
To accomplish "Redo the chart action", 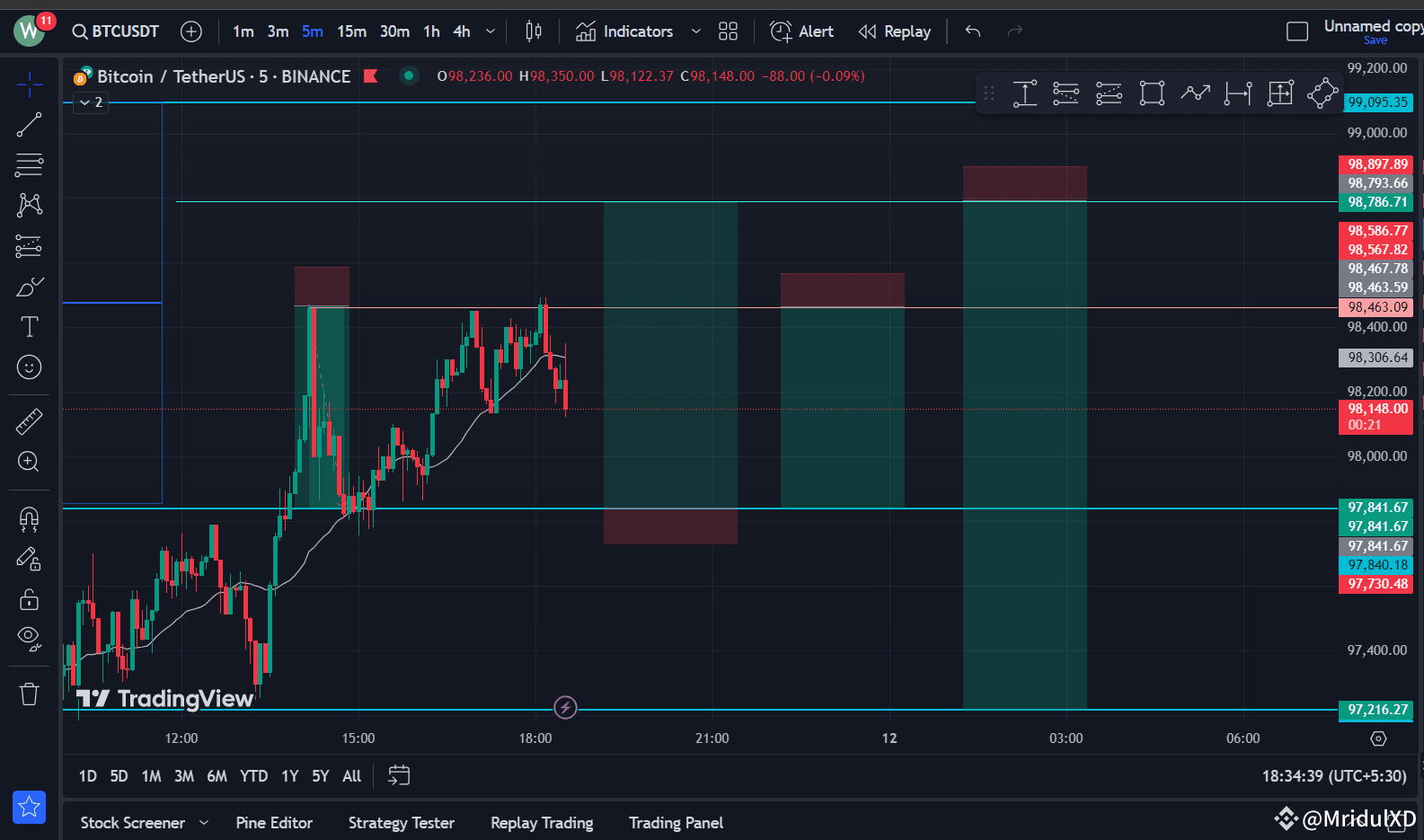I will pos(1015,31).
